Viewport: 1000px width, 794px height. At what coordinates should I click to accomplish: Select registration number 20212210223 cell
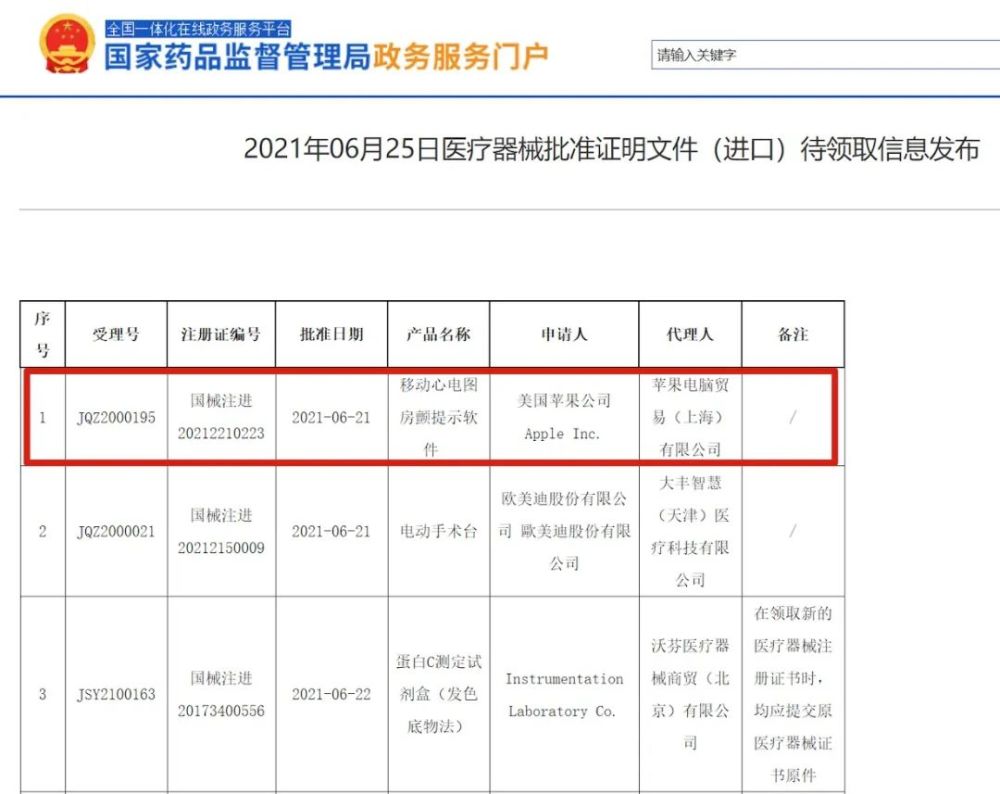point(221,417)
